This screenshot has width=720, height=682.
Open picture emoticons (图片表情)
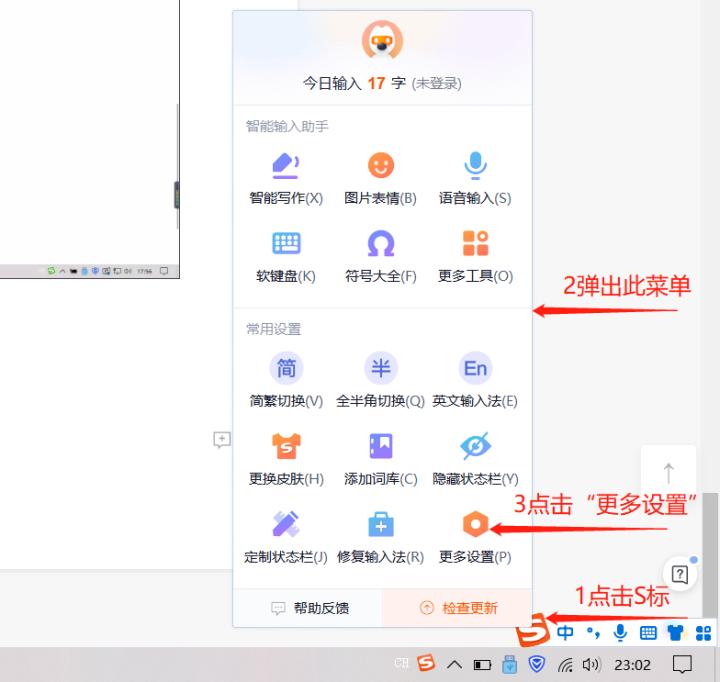click(x=381, y=178)
